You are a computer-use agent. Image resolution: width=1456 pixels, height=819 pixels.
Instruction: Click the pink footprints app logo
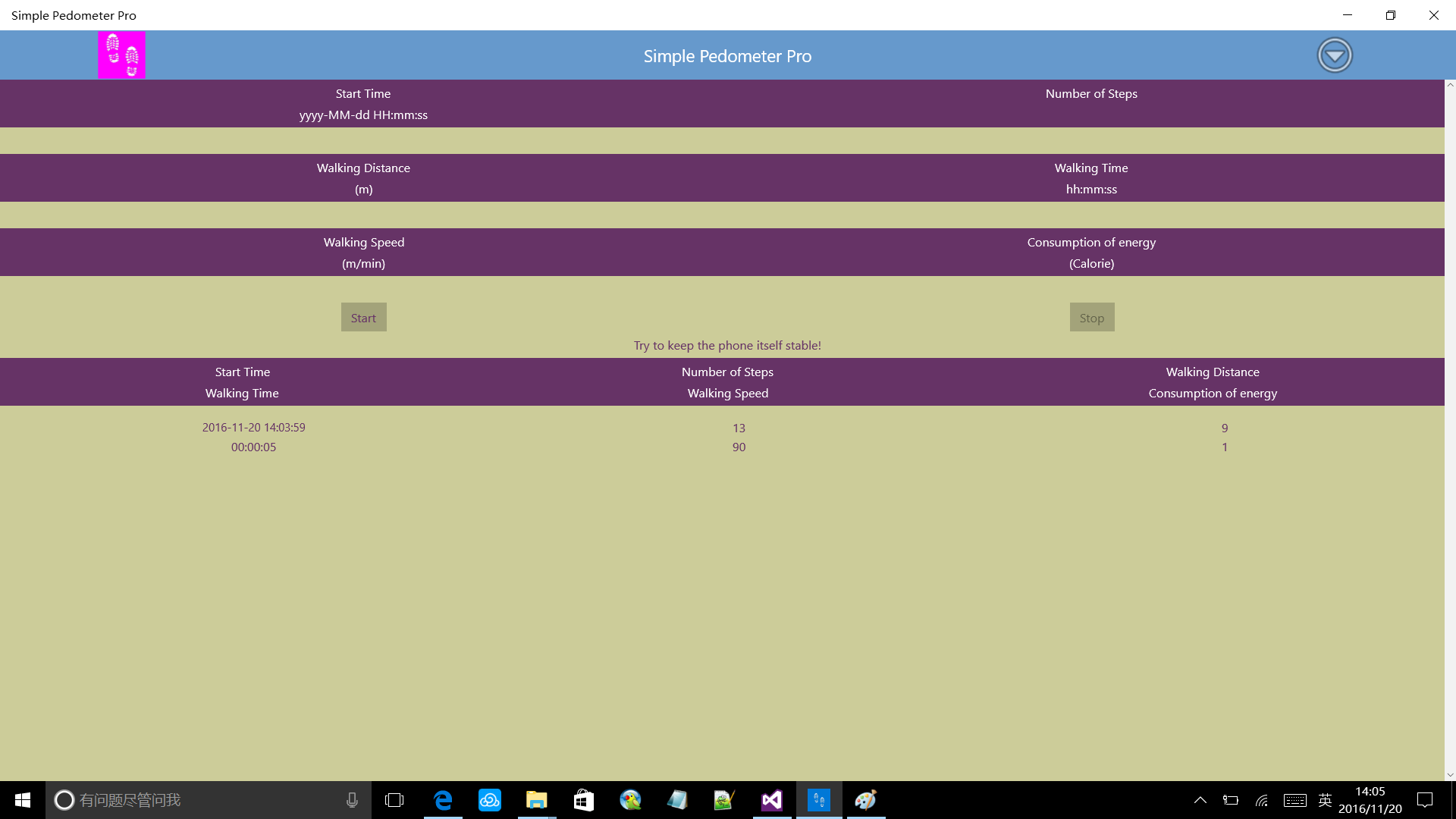(x=121, y=55)
